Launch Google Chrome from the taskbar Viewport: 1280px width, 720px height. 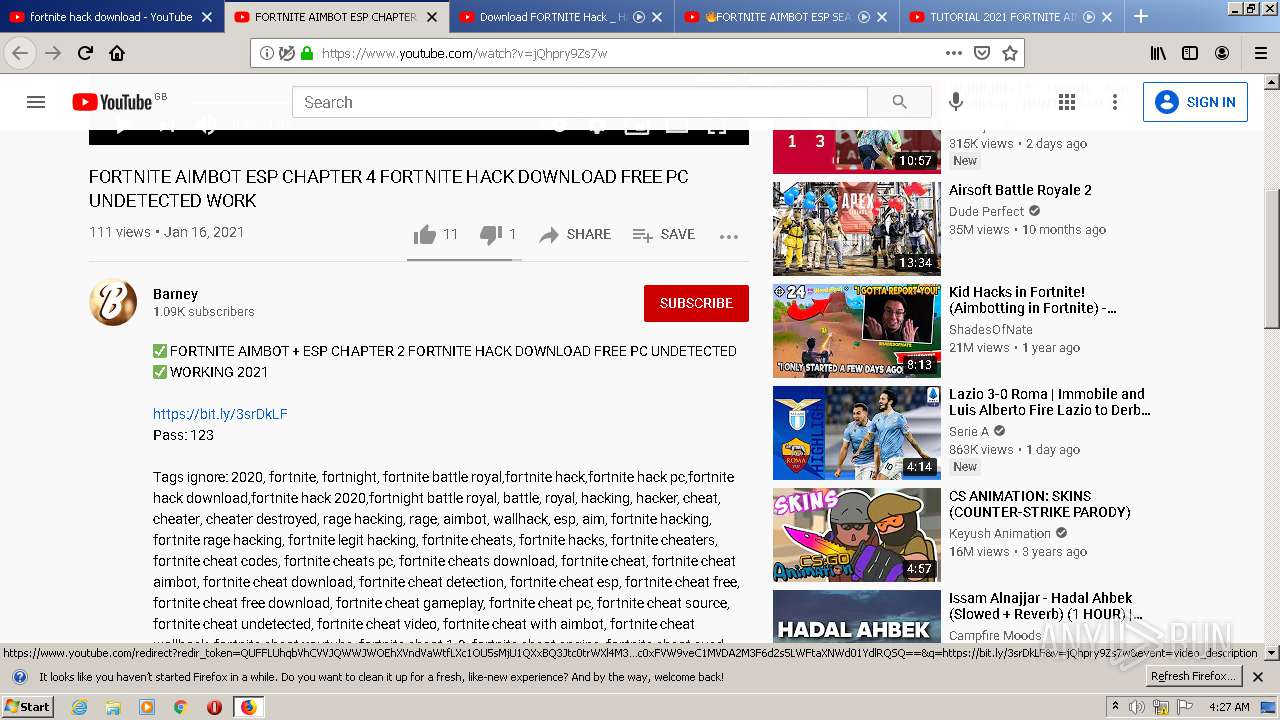[x=180, y=707]
